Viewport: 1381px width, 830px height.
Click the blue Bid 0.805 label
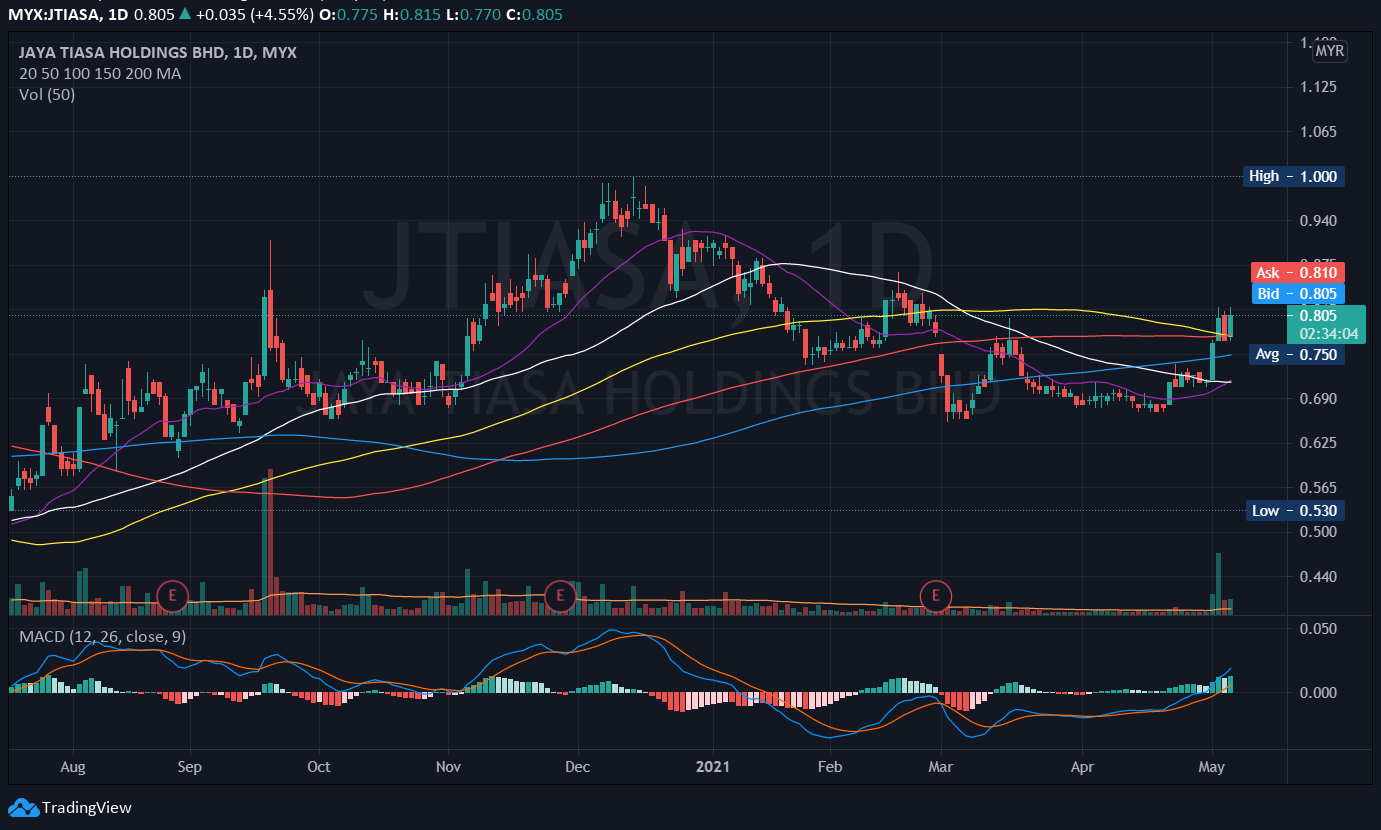coord(1297,294)
